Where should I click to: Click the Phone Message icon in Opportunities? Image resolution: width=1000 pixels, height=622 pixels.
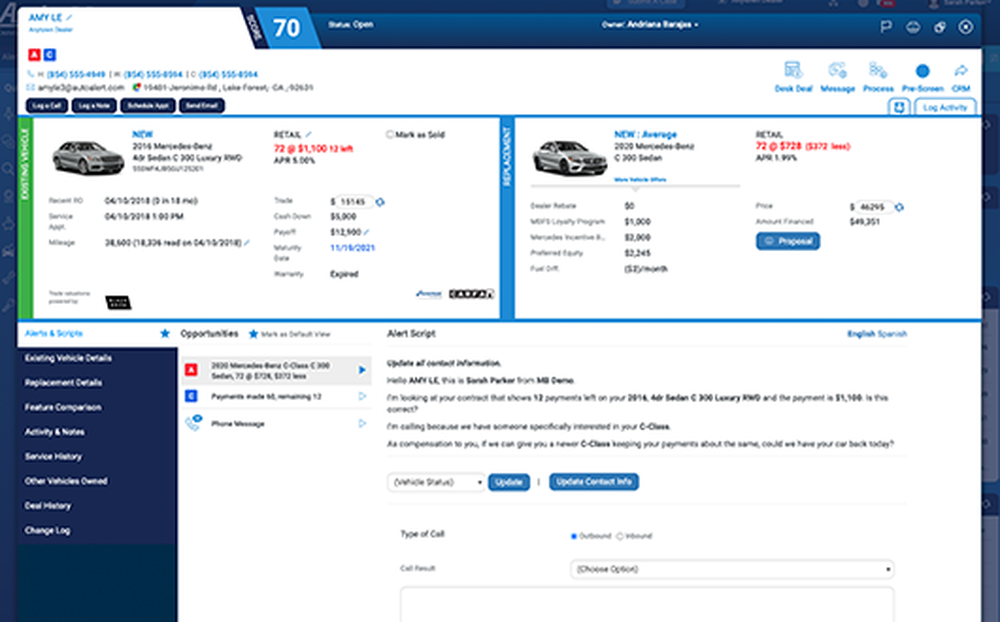click(x=193, y=422)
